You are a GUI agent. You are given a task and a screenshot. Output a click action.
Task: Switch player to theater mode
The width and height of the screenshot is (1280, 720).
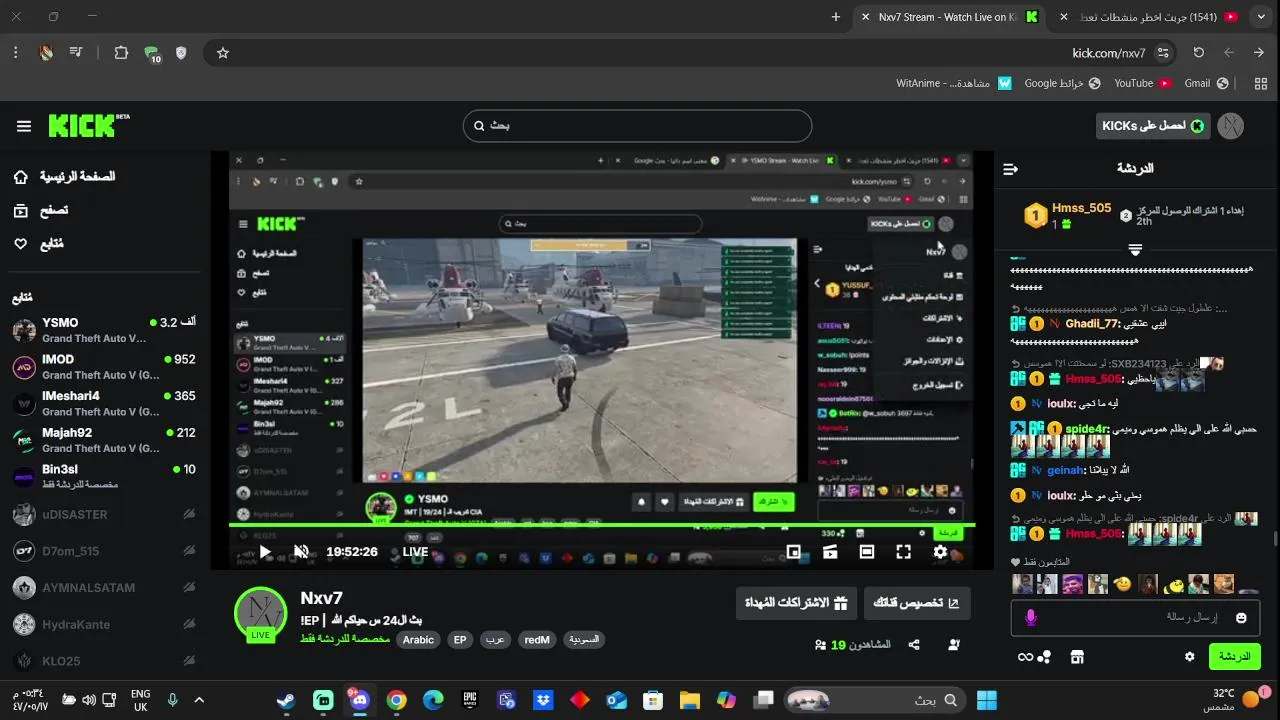867,552
